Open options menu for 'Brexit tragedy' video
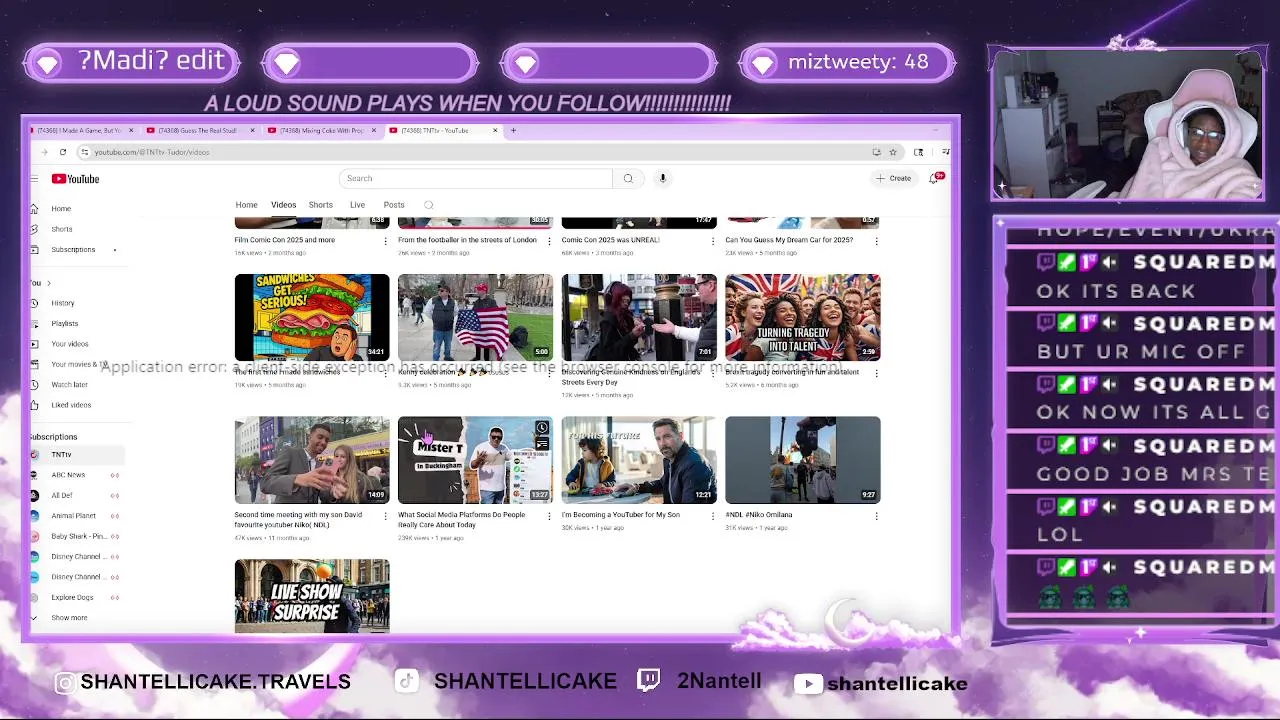 (877, 373)
